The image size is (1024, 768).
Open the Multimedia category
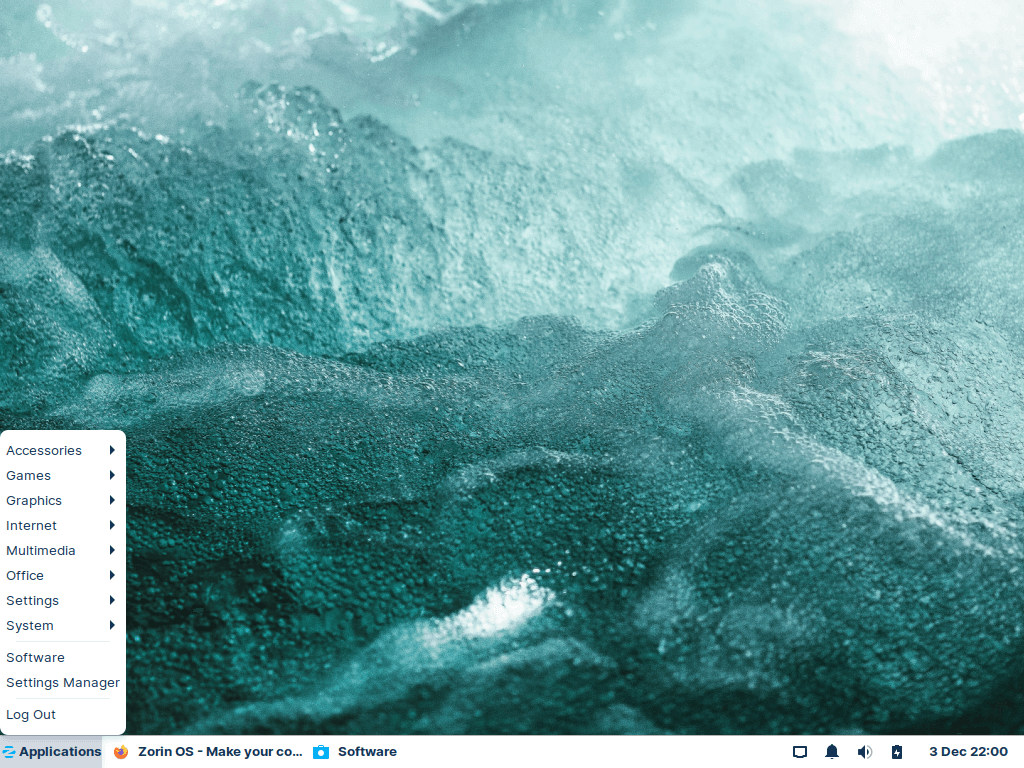pos(41,550)
